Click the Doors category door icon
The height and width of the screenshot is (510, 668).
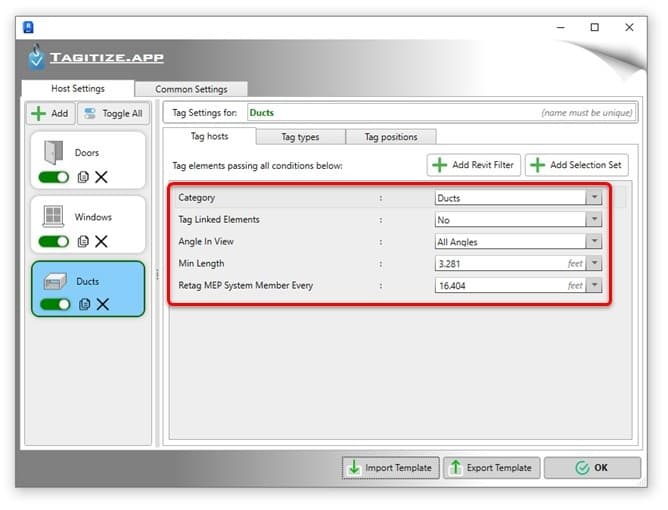(x=54, y=152)
